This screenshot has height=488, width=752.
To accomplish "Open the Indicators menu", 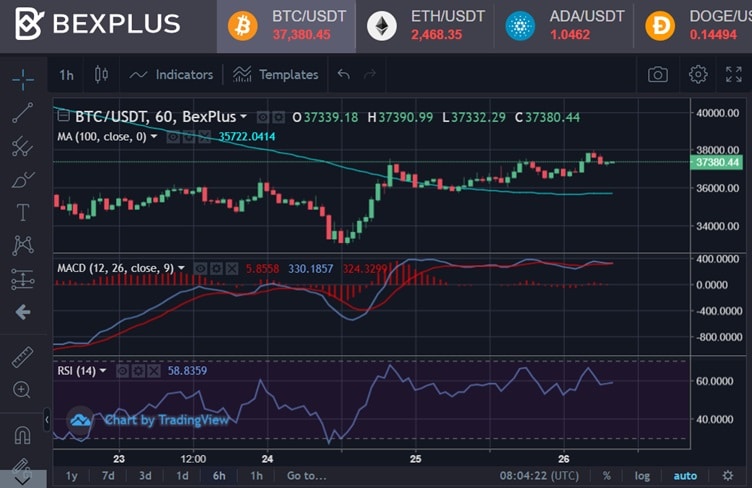I will (171, 75).
